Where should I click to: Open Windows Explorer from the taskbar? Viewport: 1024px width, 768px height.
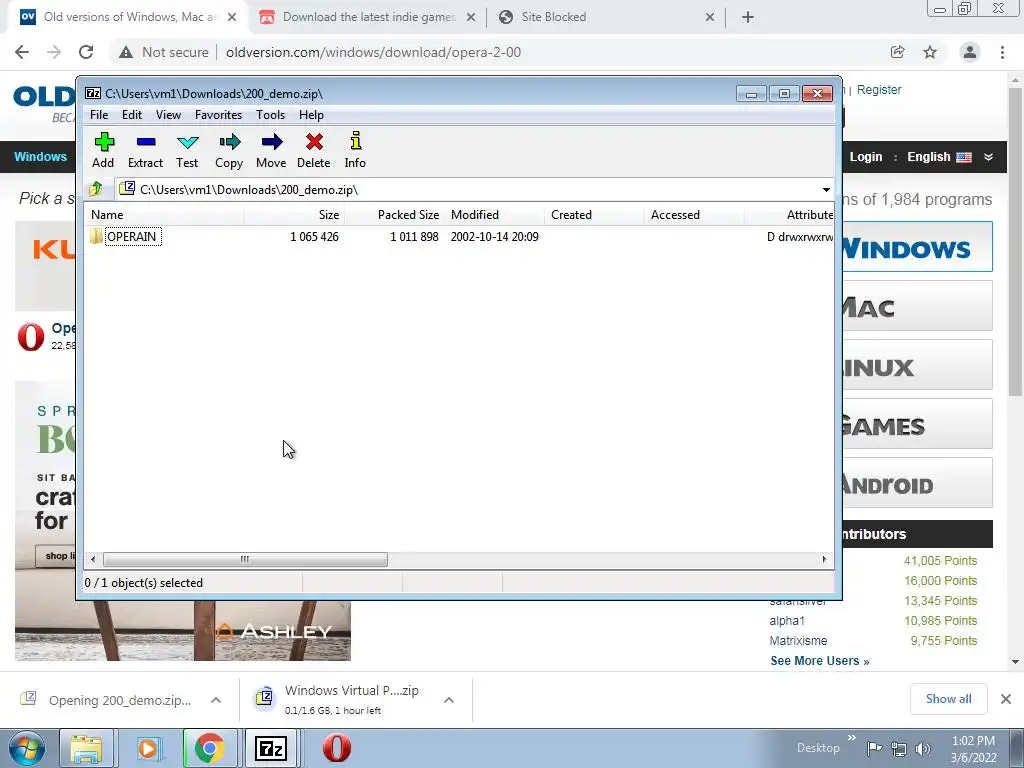coord(87,748)
